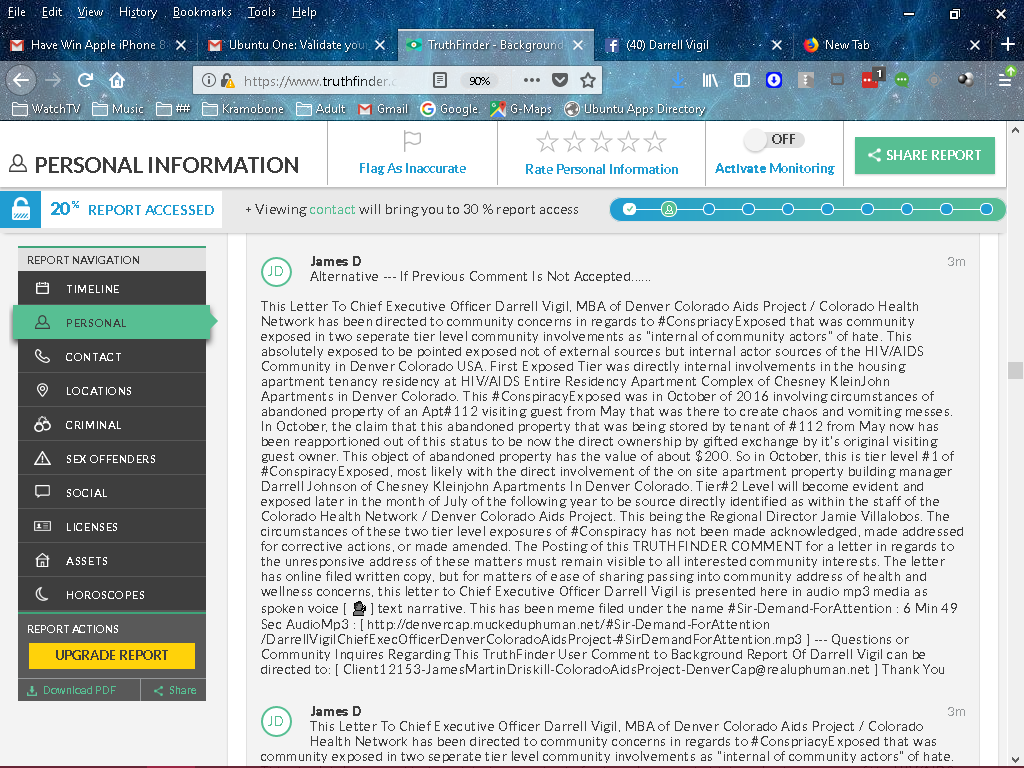The image size is (1024, 768).
Task: Bookmark this page with the star icon
Action: 588,80
